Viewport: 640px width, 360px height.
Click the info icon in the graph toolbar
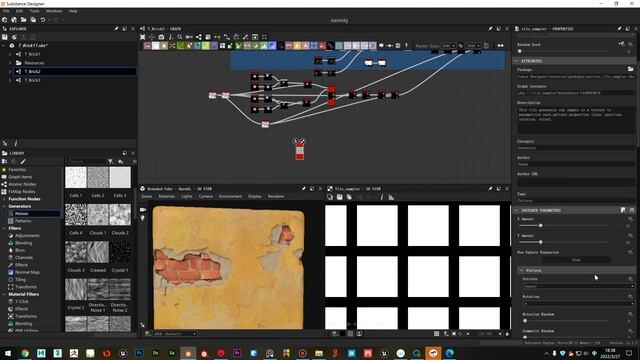pos(171,37)
